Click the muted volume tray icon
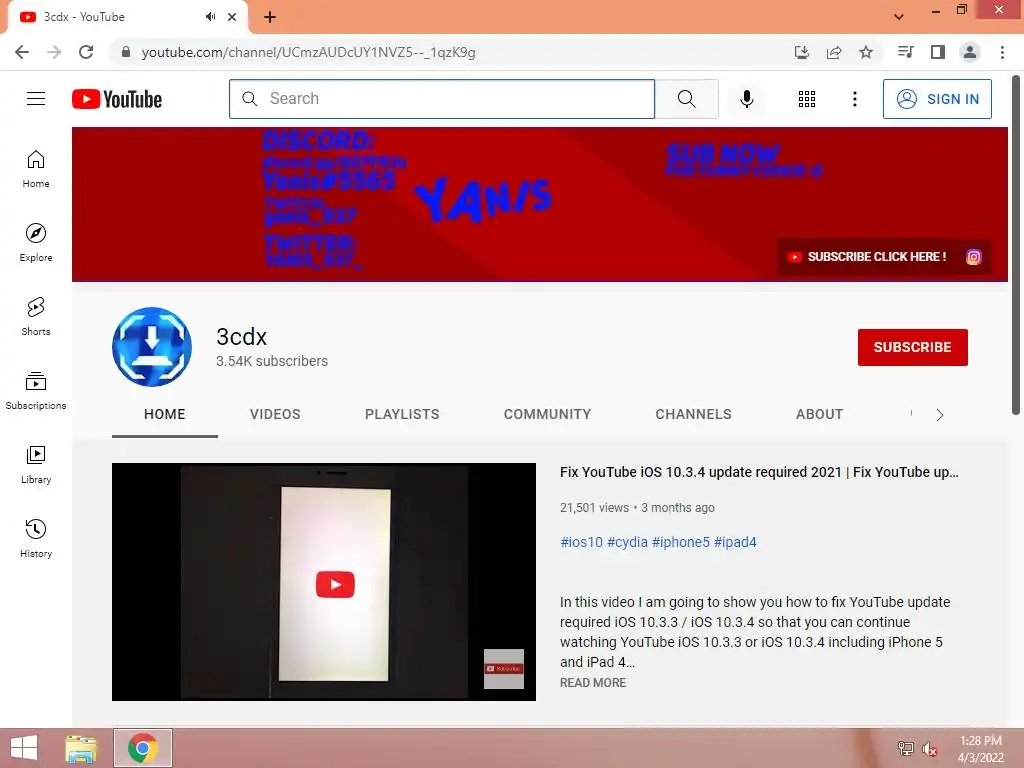 point(929,748)
